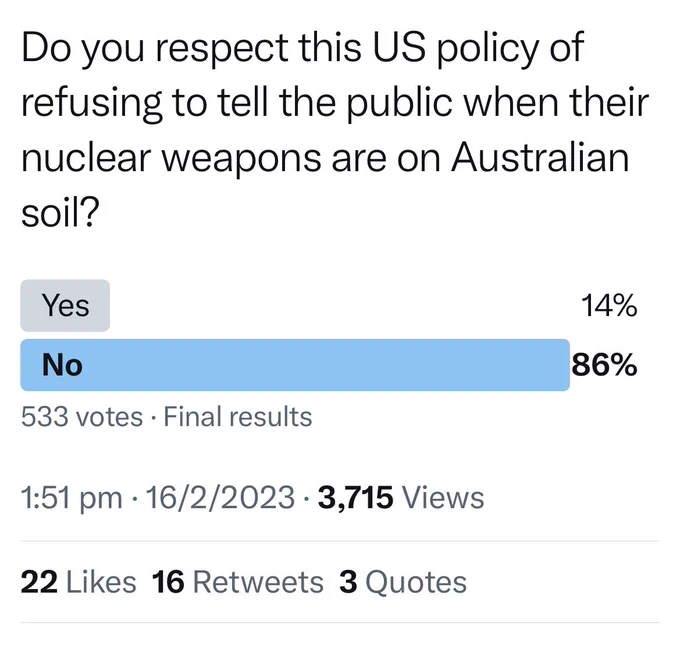Click the 533 votes label
Screen dimensions: 680x645
(82, 416)
